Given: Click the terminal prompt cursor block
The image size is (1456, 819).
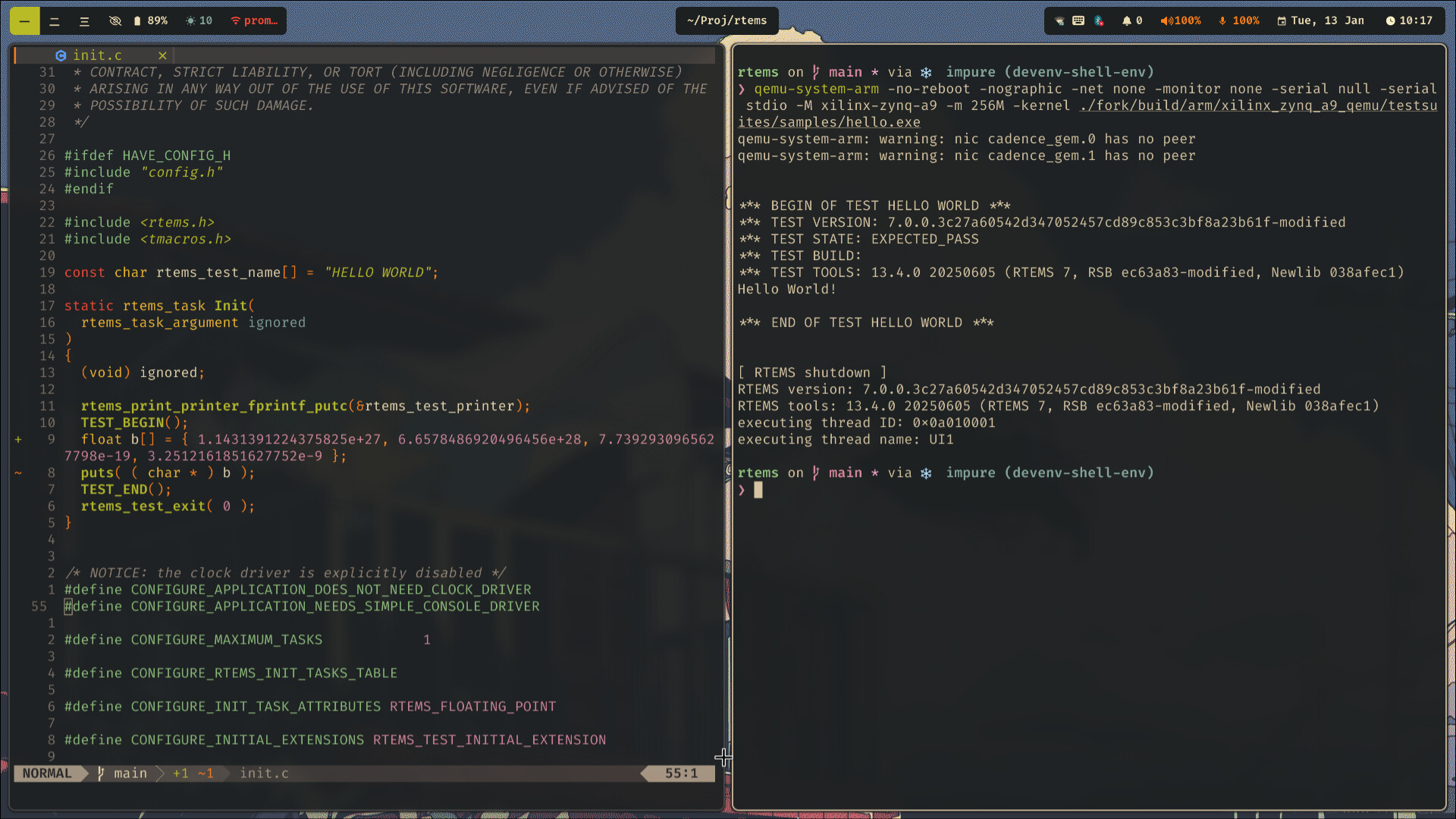Looking at the screenshot, I should click(x=758, y=490).
